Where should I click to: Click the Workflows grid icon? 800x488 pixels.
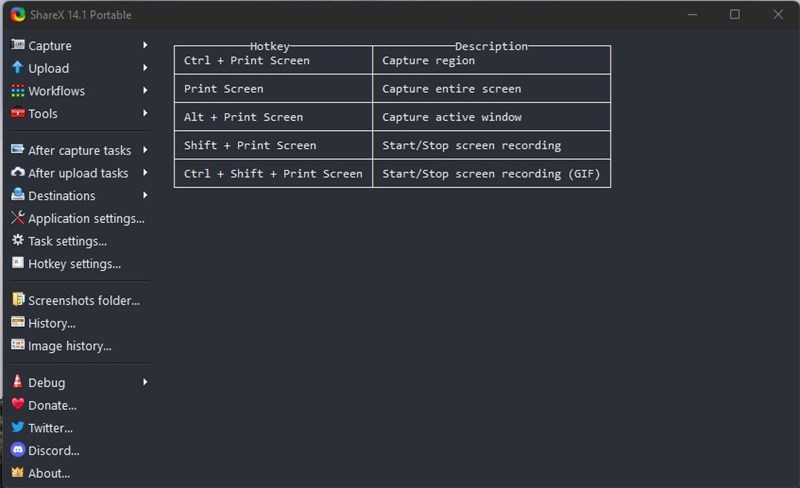tap(17, 91)
